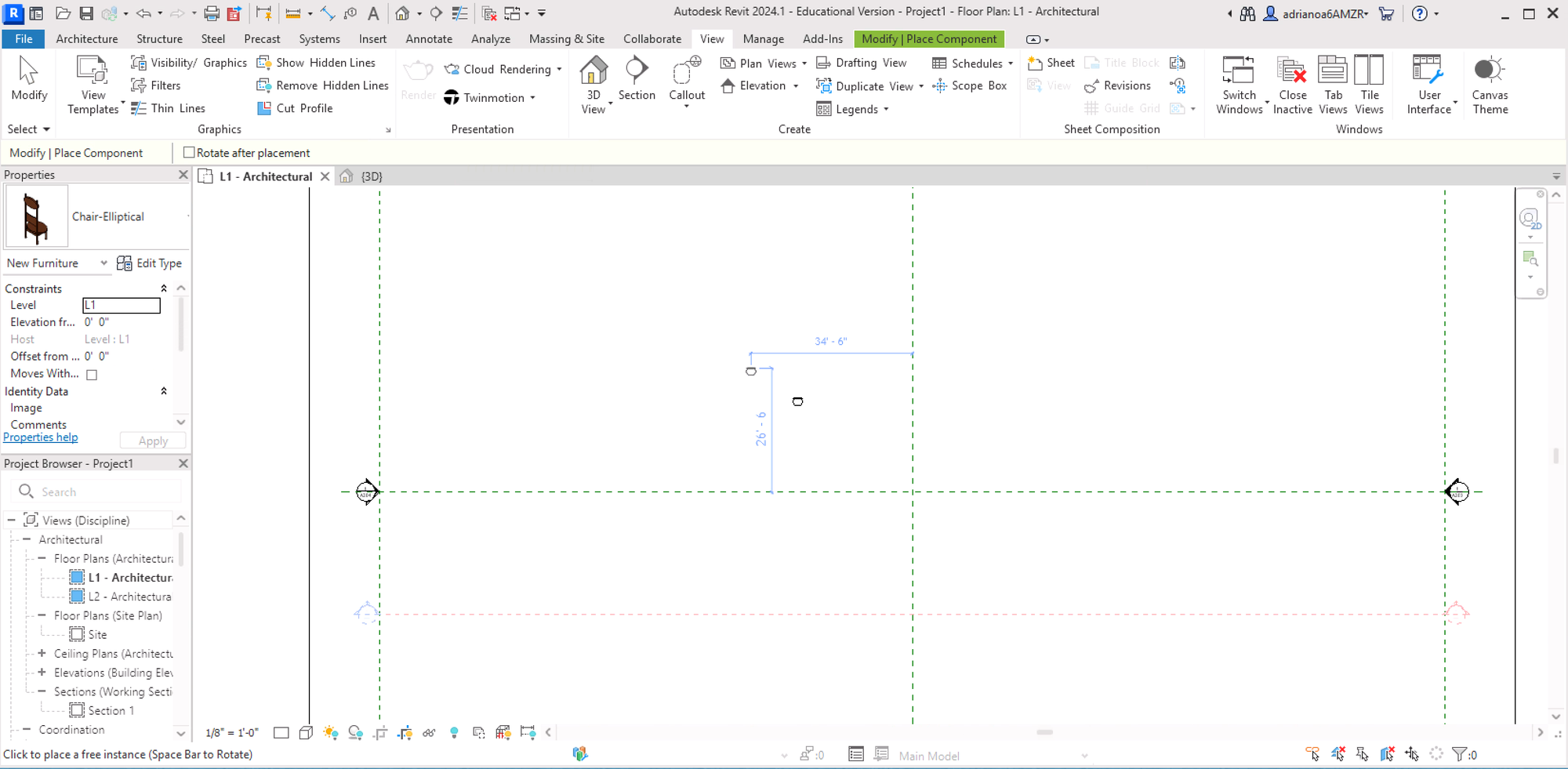Toggle the Moves With Nearby checkbox
The width and height of the screenshot is (1568, 769).
92,375
